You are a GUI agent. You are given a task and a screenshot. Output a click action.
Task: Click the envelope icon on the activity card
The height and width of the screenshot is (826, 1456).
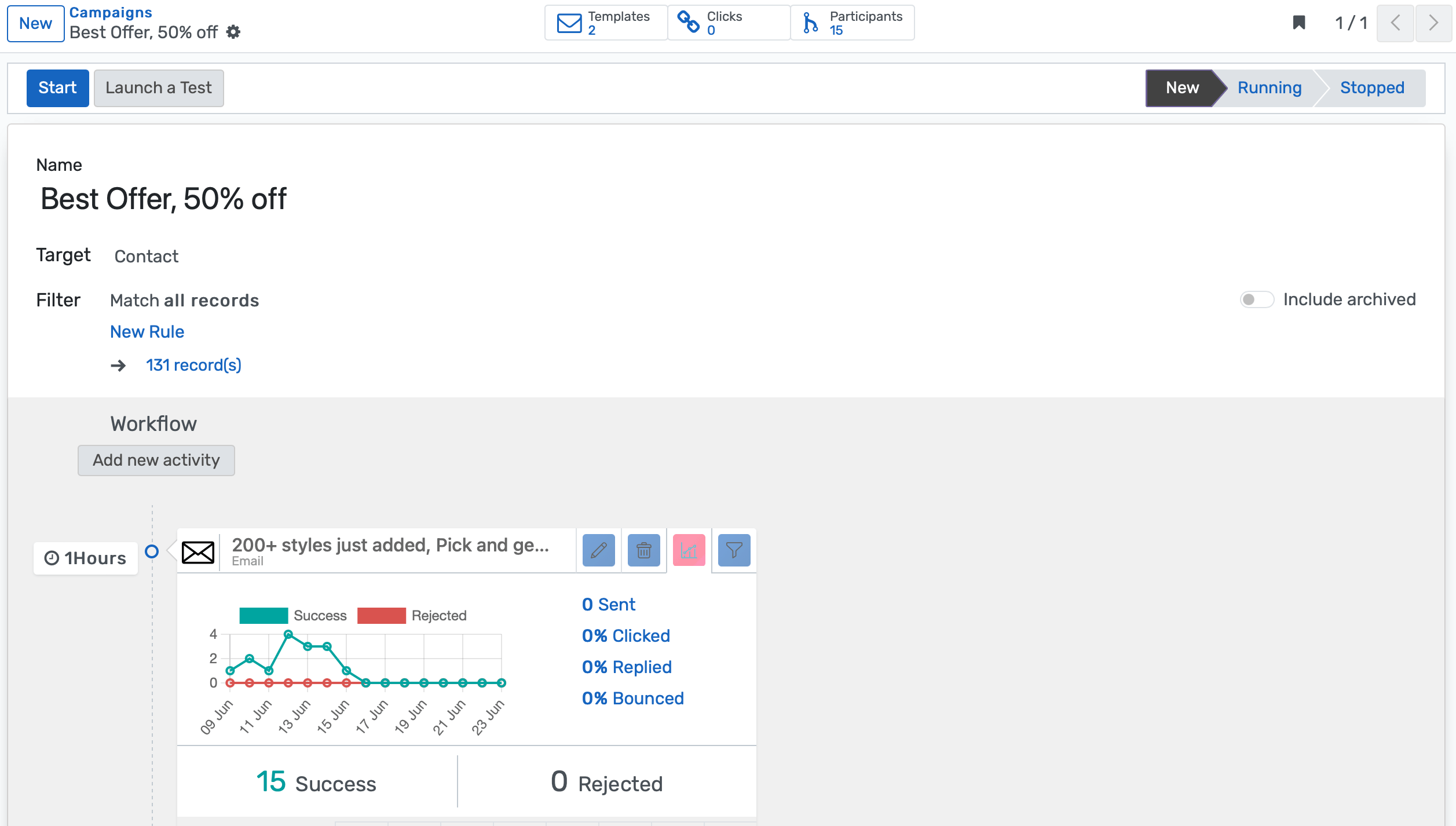(198, 553)
